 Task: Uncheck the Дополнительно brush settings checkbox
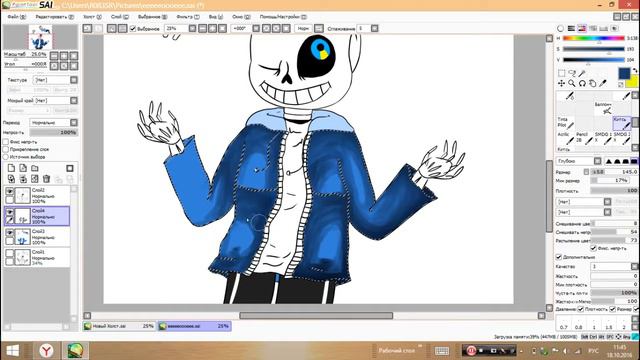(x=559, y=257)
